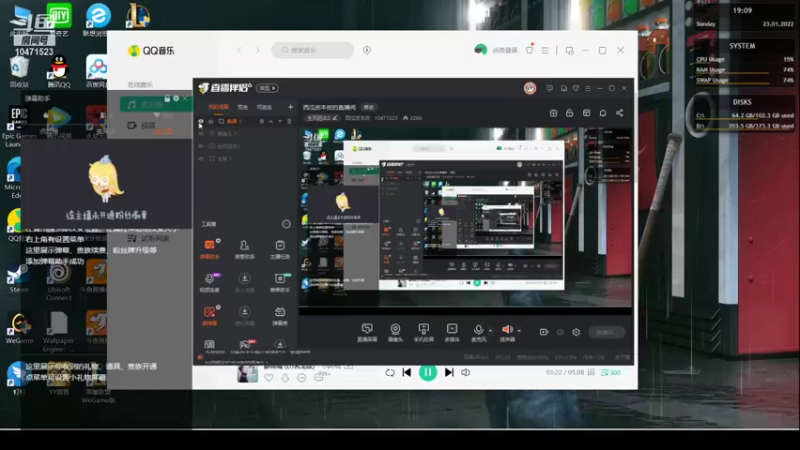The image size is (800, 450).
Task: Click the streamer avatar in the companion title bar
Action: tap(530, 88)
